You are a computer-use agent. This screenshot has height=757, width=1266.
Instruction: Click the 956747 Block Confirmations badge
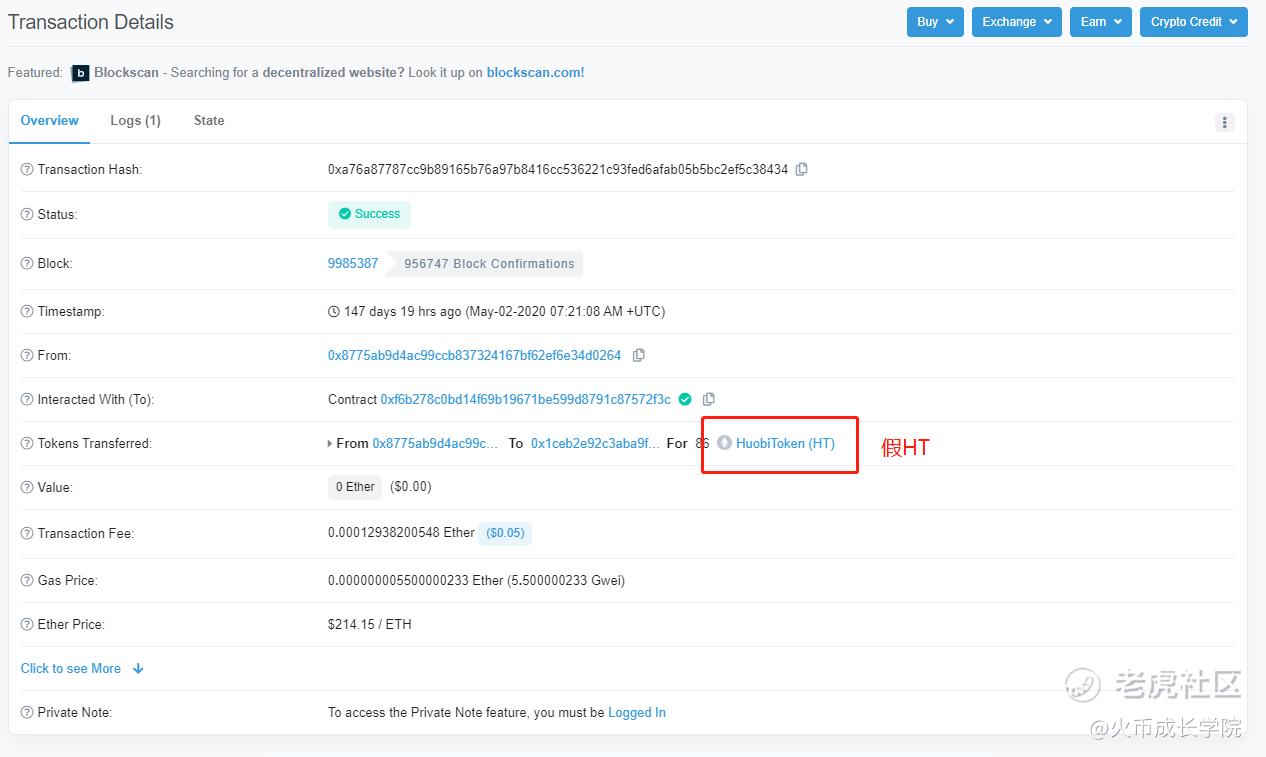(x=489, y=264)
